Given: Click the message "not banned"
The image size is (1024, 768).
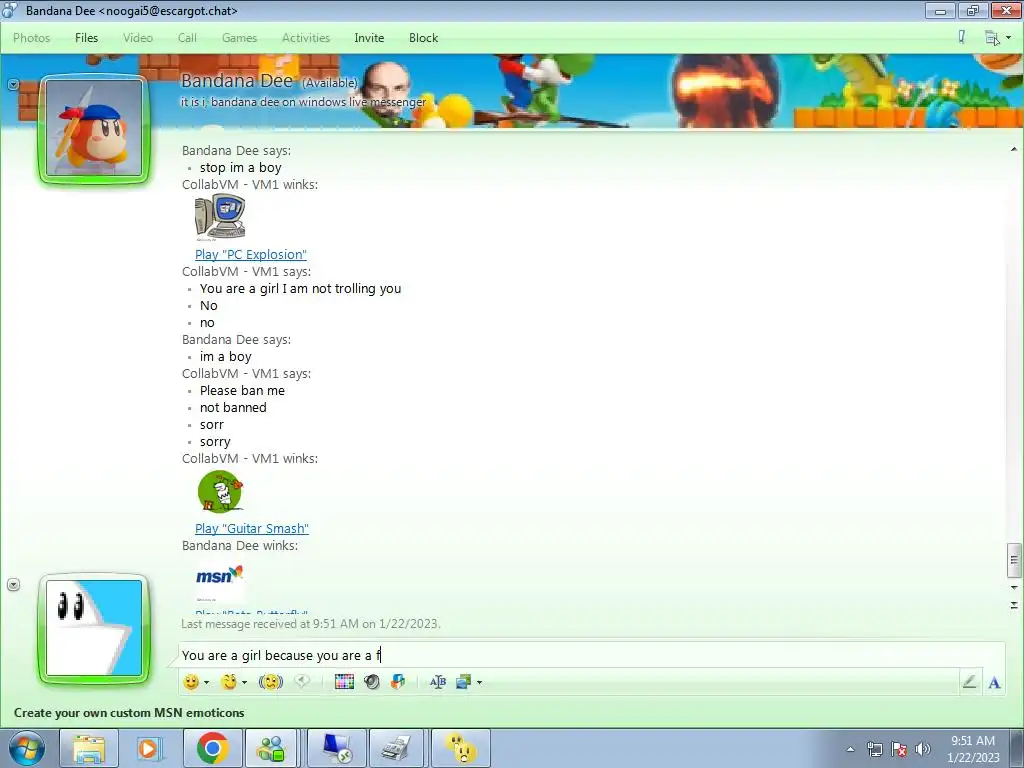Looking at the screenshot, I should 233,408.
